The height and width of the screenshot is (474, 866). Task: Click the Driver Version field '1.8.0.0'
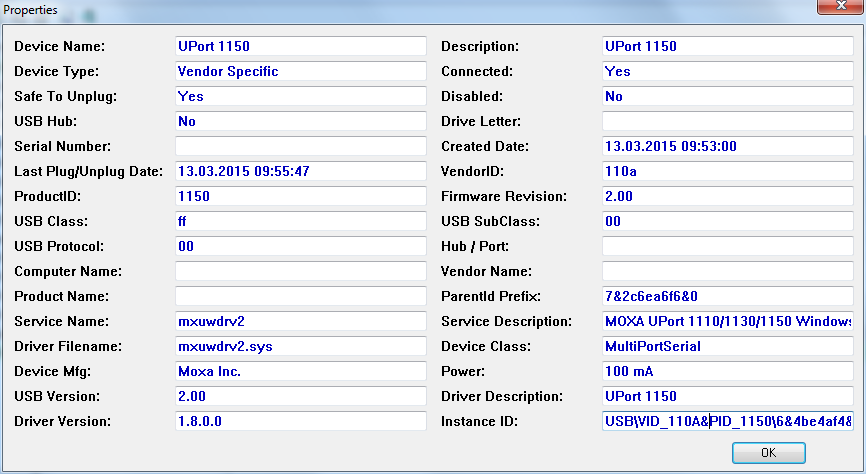pos(300,421)
